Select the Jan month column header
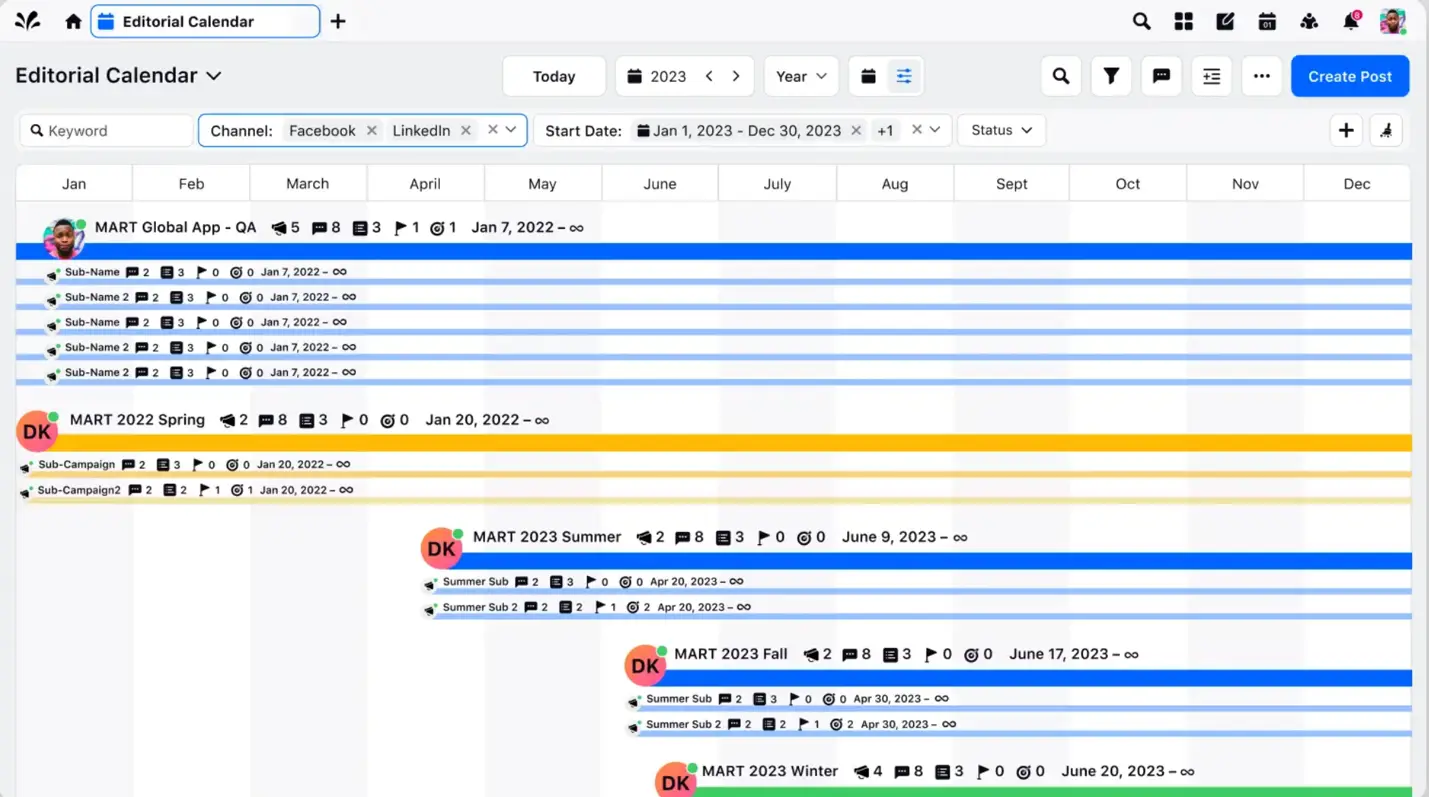1429x797 pixels. (x=74, y=184)
